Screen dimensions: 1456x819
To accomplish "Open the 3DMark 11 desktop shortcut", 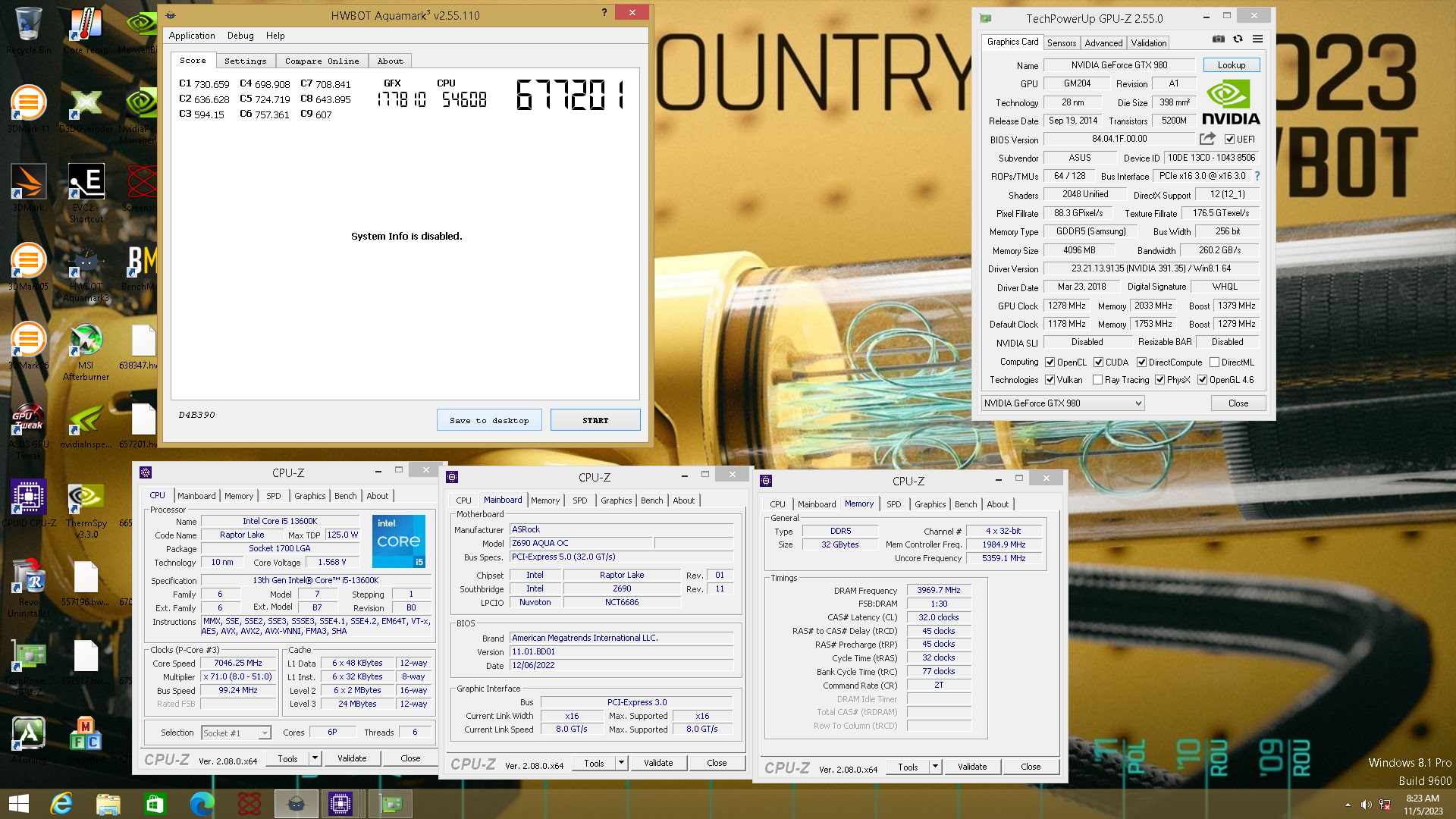I will coord(28,110).
